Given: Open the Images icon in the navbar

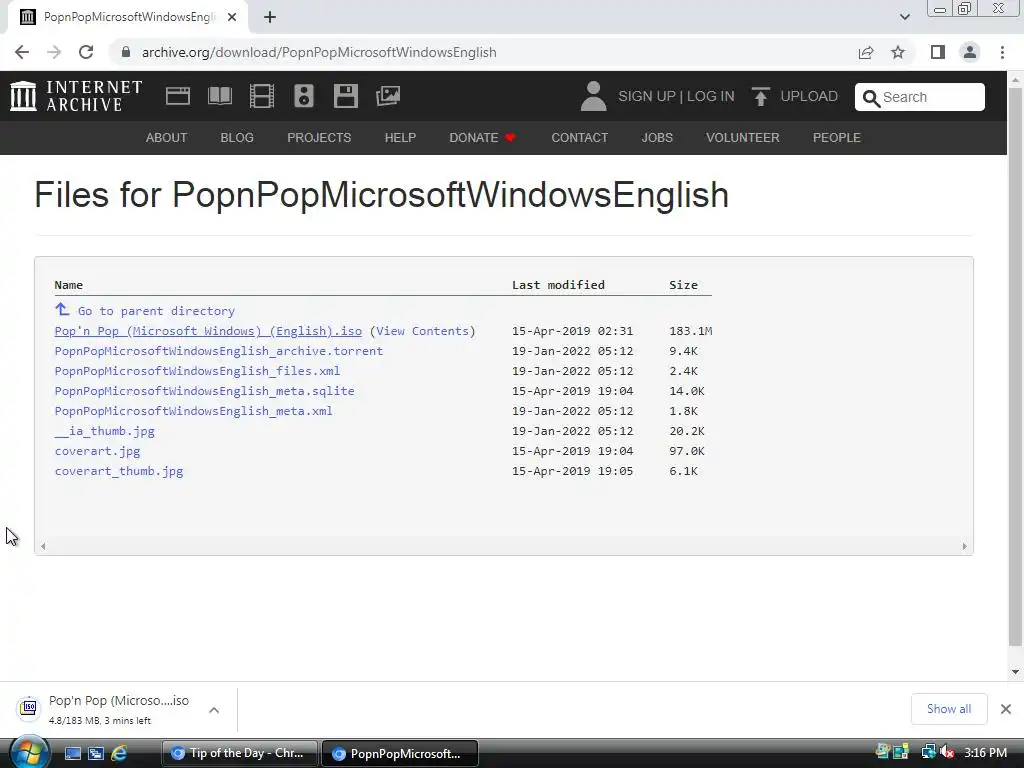Looking at the screenshot, I should (388, 96).
